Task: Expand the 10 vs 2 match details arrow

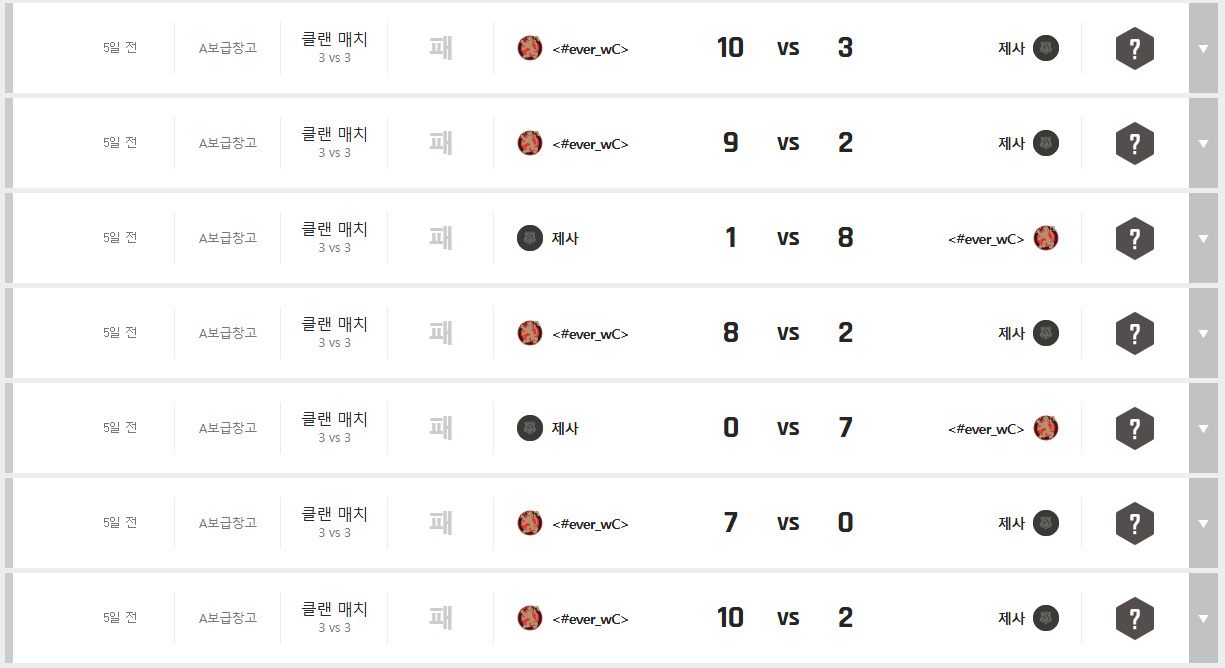Action: click(1203, 618)
